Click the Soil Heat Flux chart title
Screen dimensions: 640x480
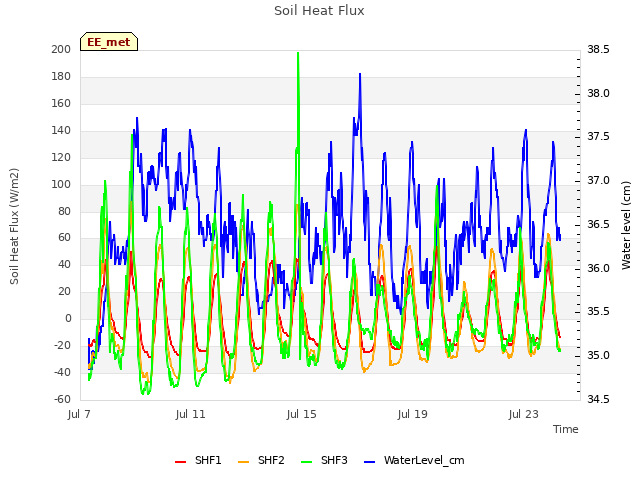click(319, 11)
